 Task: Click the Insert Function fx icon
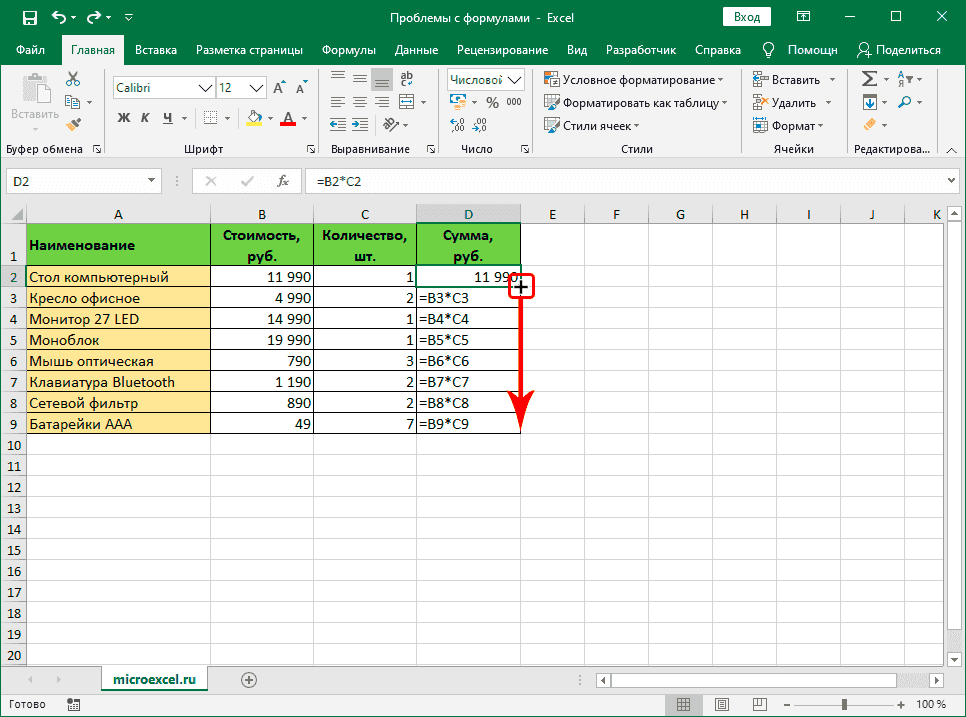coord(283,181)
